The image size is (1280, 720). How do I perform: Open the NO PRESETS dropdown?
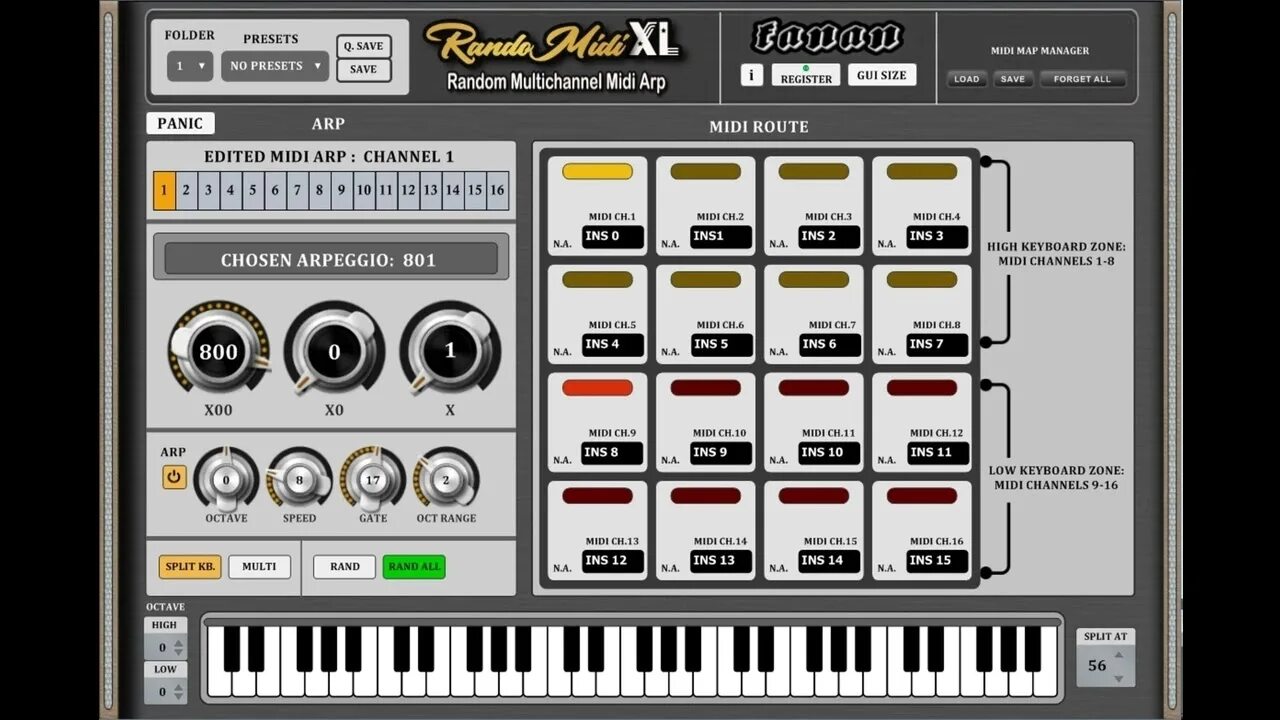pyautogui.click(x=275, y=66)
